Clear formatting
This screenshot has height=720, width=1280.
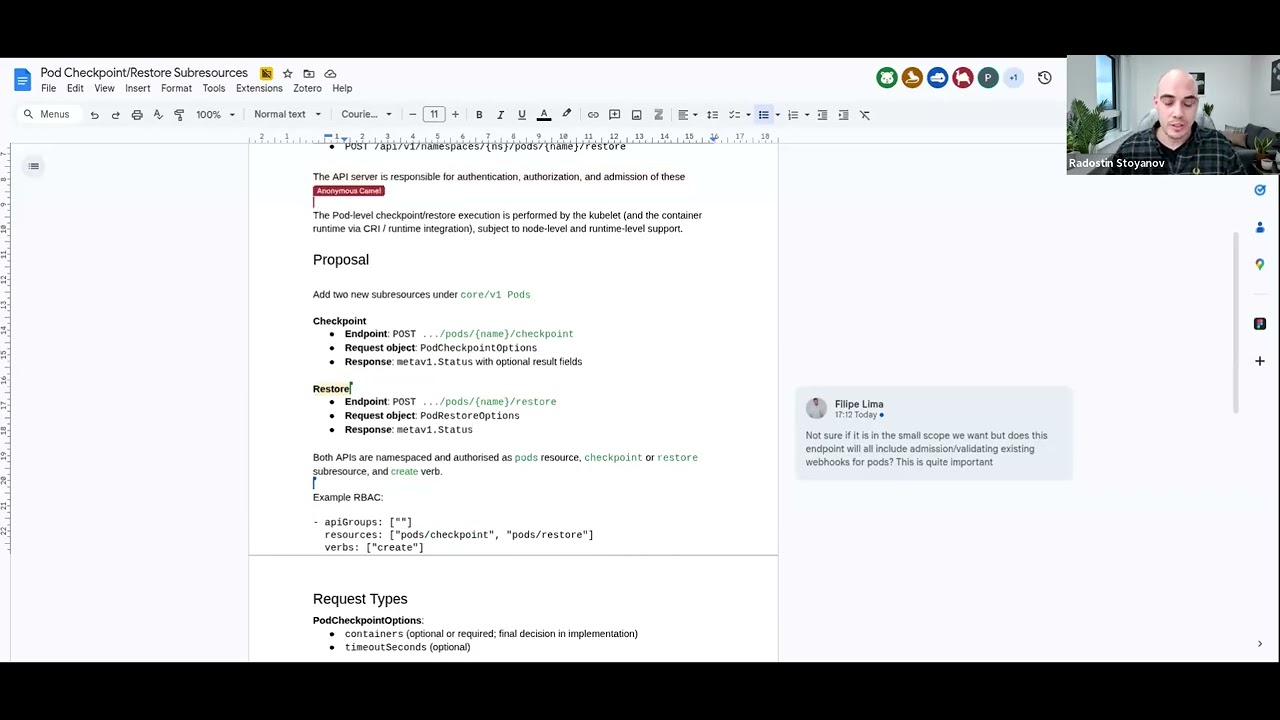tap(865, 115)
